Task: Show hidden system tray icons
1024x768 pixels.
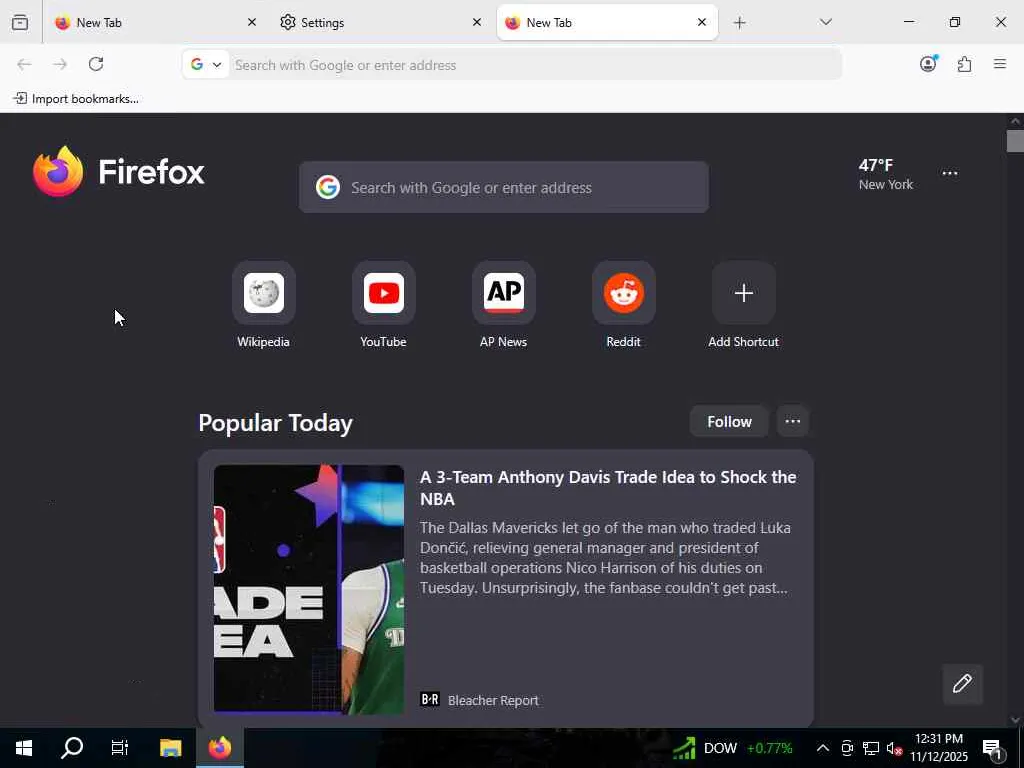Action: (823, 748)
